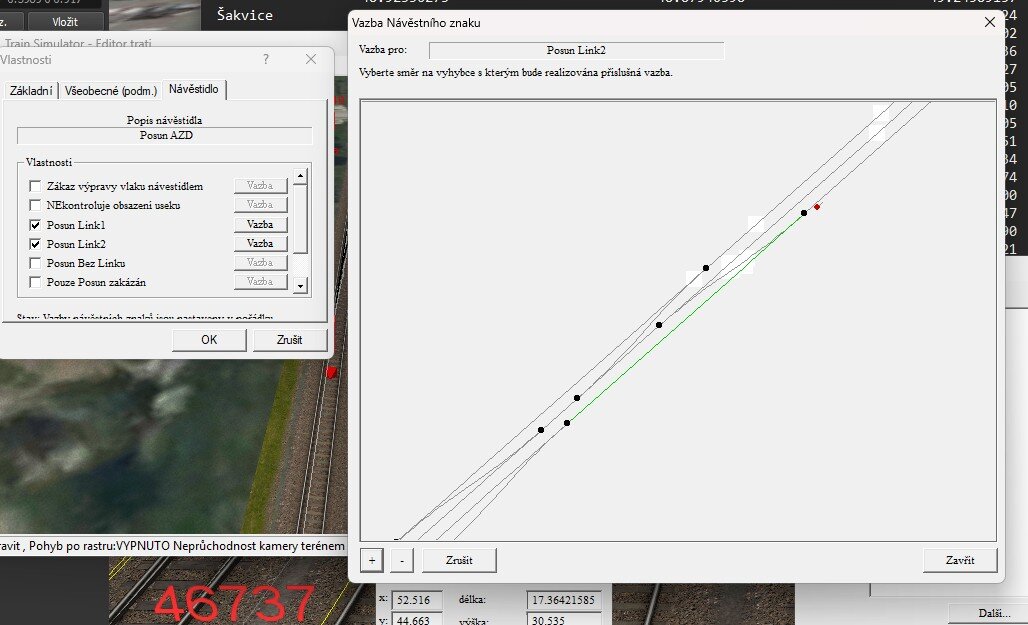Image resolution: width=1028 pixels, height=625 pixels.
Task: Zoom out the track diagram with minus
Action: [x=402, y=560]
